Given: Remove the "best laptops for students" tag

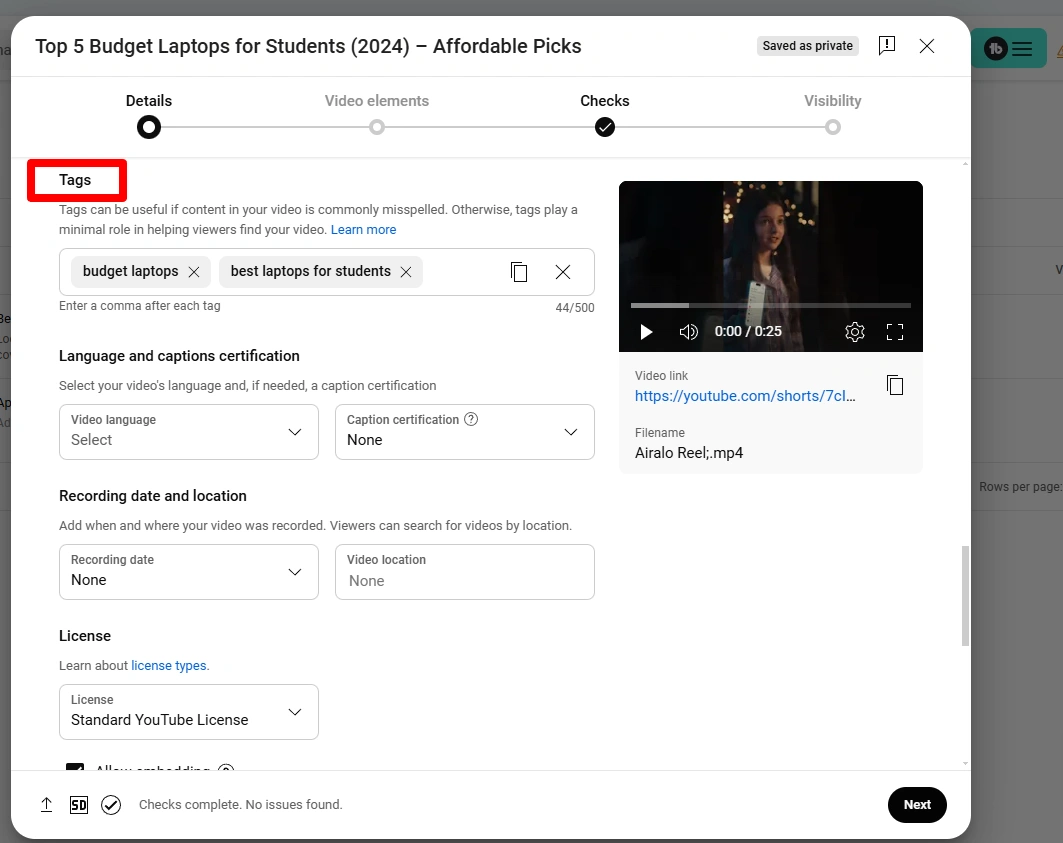Looking at the screenshot, I should tap(406, 272).
